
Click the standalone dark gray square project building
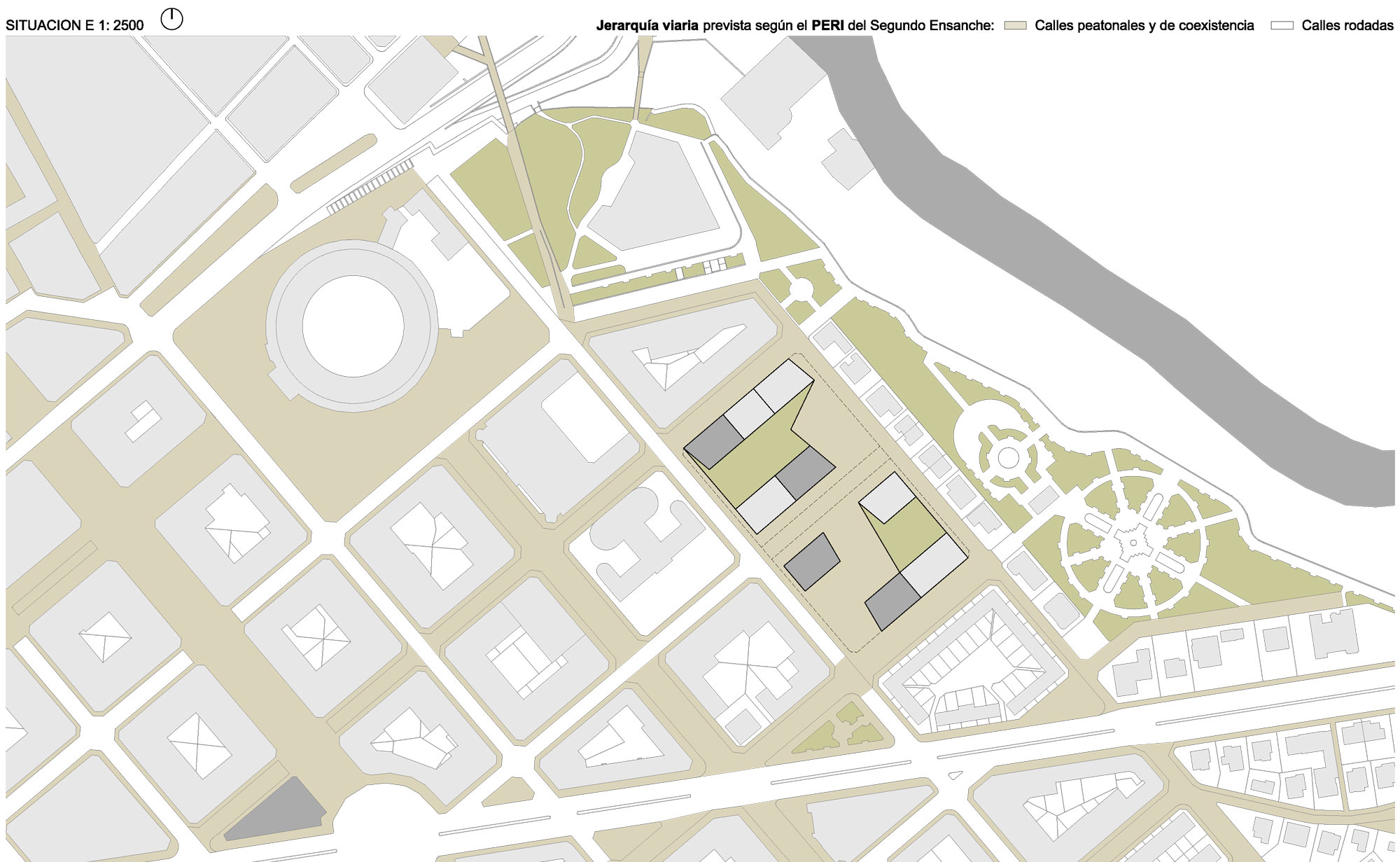coord(812,562)
